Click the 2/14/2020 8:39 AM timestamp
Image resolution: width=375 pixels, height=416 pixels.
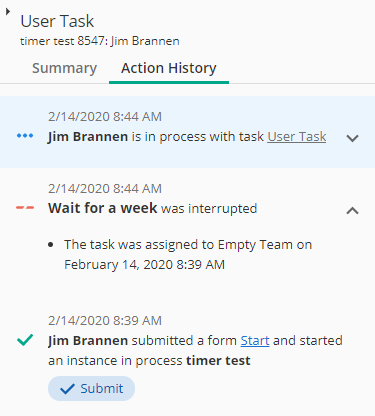tap(105, 321)
